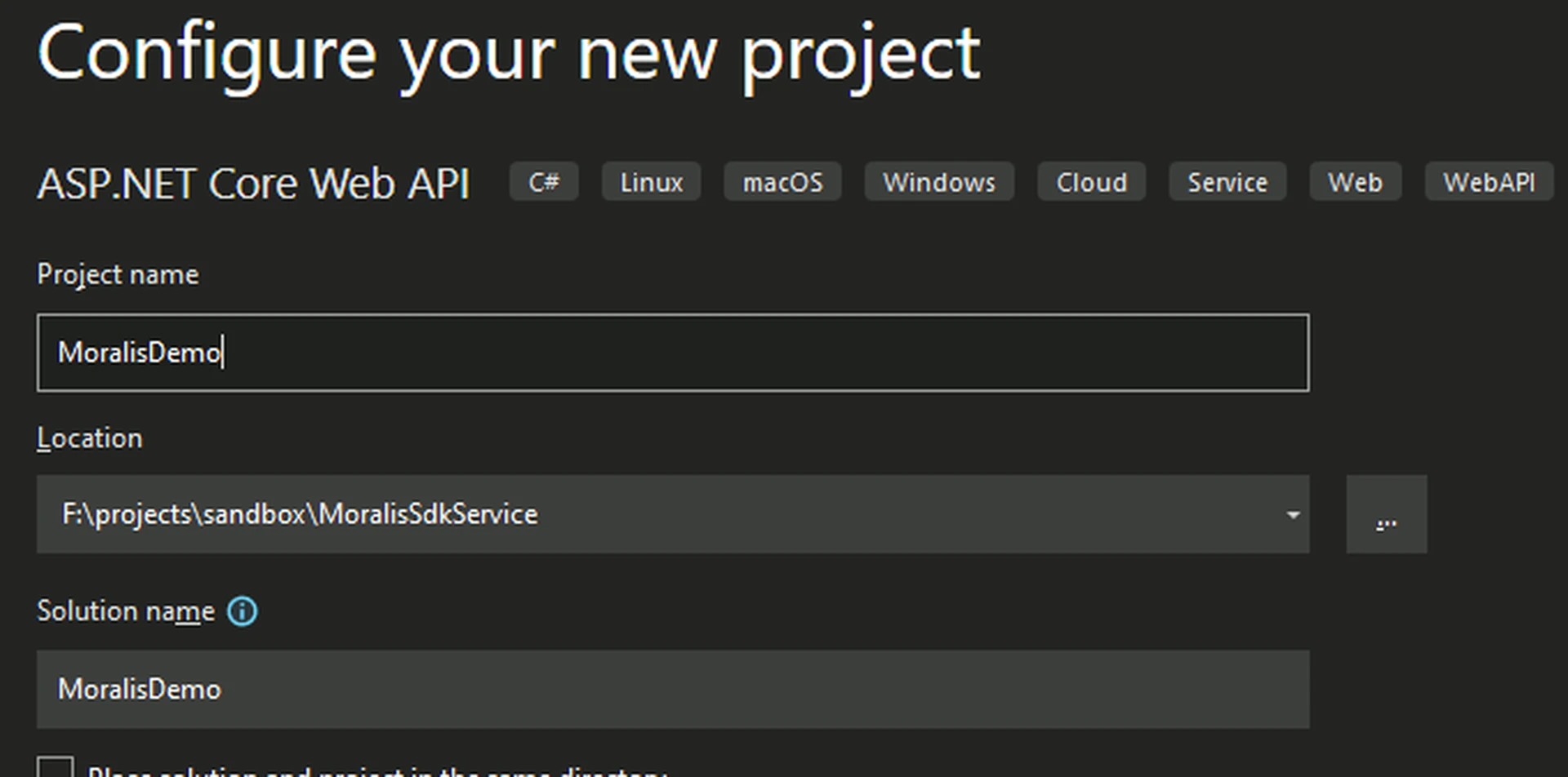Select the macOS tag
The width and height of the screenshot is (1568, 777).
point(782,181)
